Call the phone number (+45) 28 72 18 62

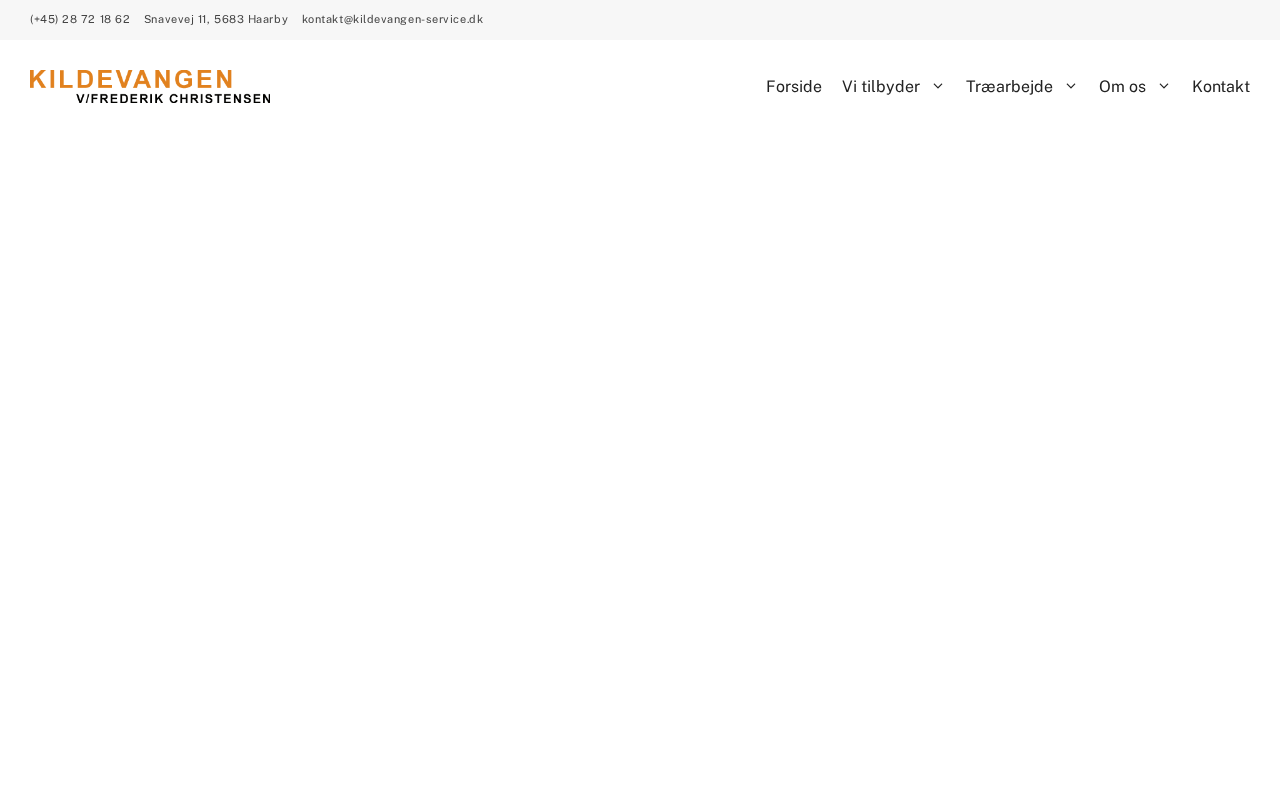[x=80, y=19]
